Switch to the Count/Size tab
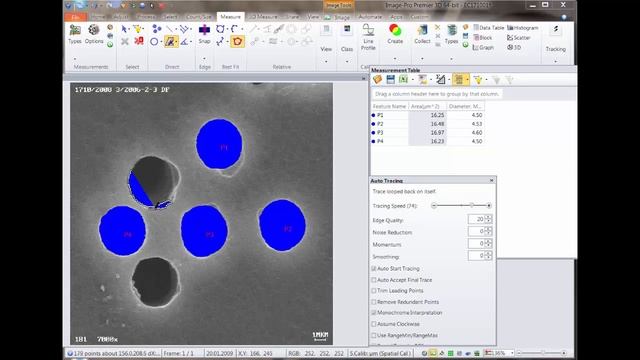The image size is (640, 360). tap(199, 17)
